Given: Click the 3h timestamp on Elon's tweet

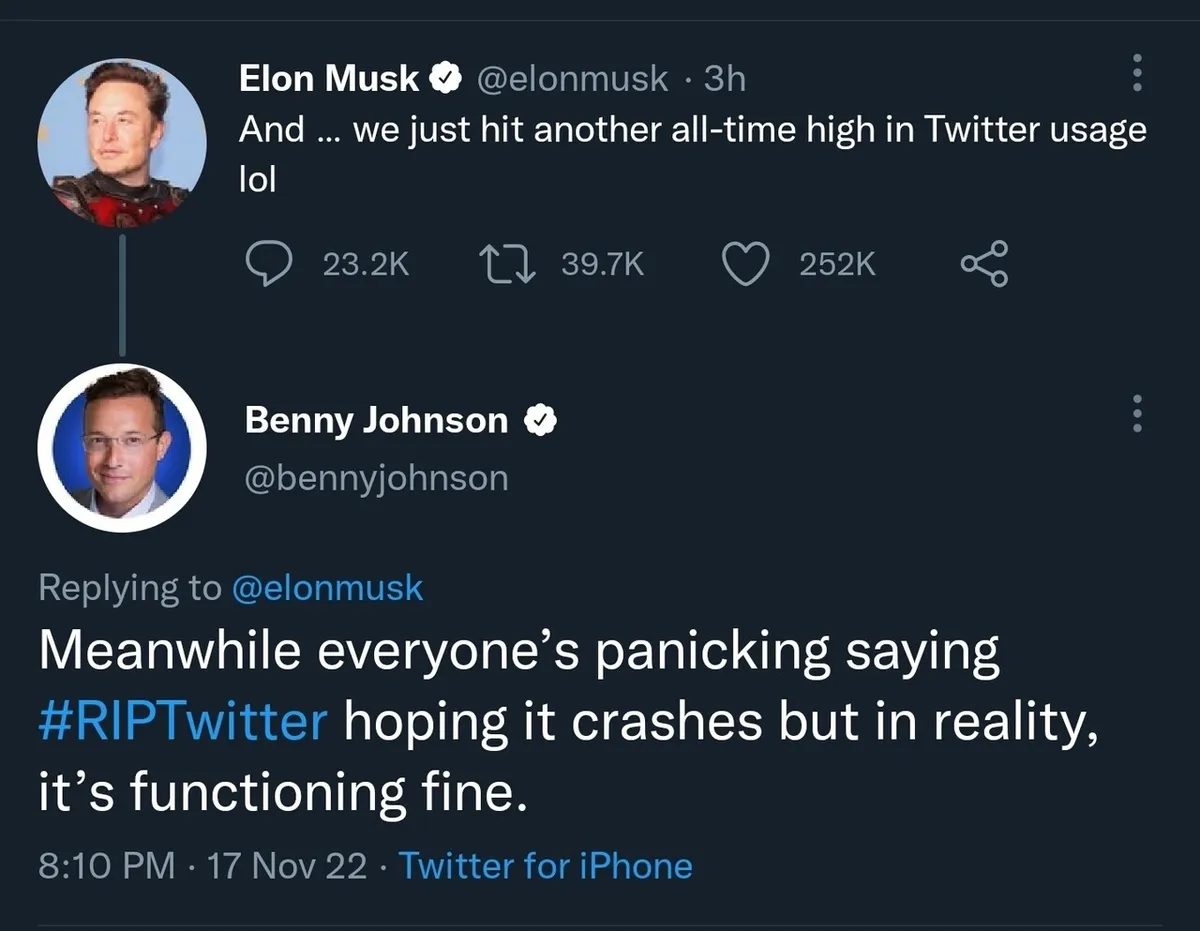Looking at the screenshot, I should [x=725, y=78].
